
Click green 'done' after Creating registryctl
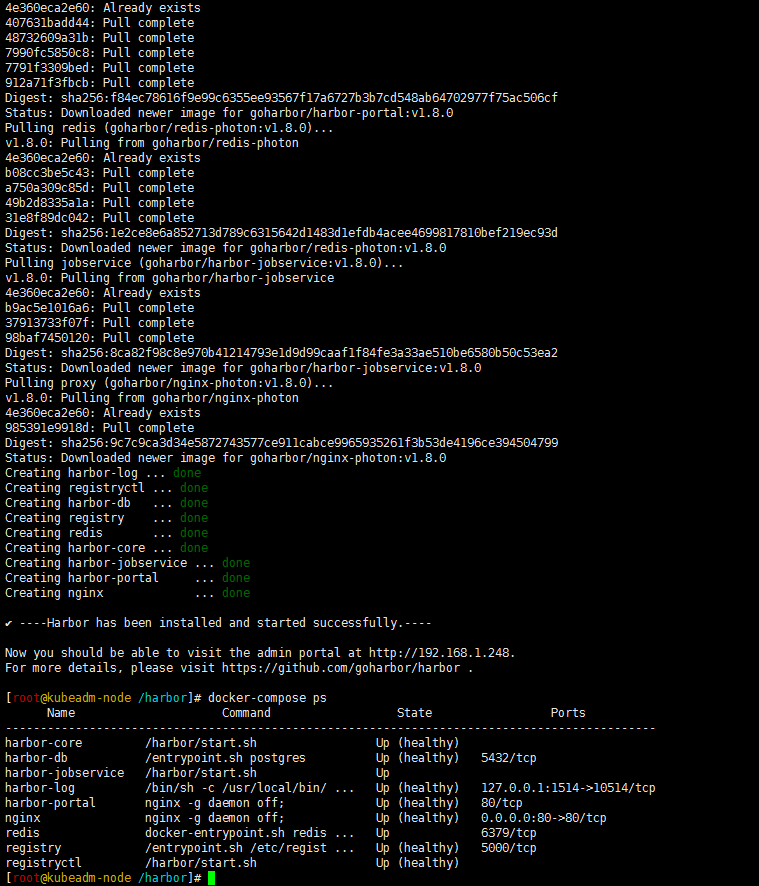pyautogui.click(x=194, y=488)
